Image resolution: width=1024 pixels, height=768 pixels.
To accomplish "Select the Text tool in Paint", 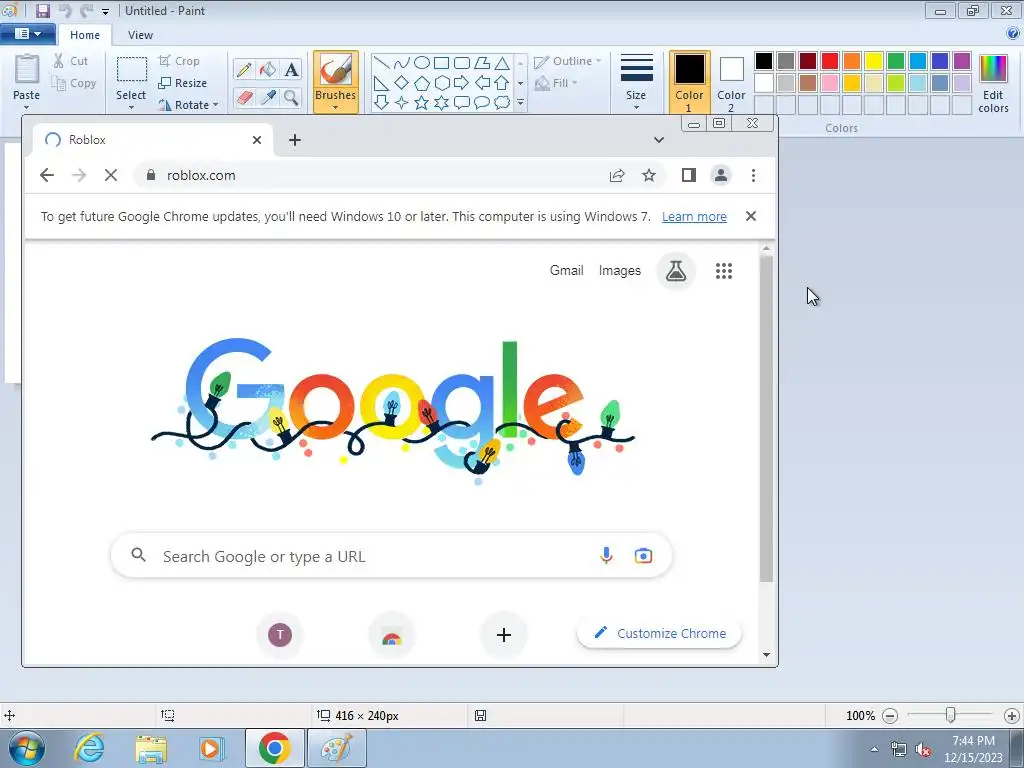I will click(291, 69).
